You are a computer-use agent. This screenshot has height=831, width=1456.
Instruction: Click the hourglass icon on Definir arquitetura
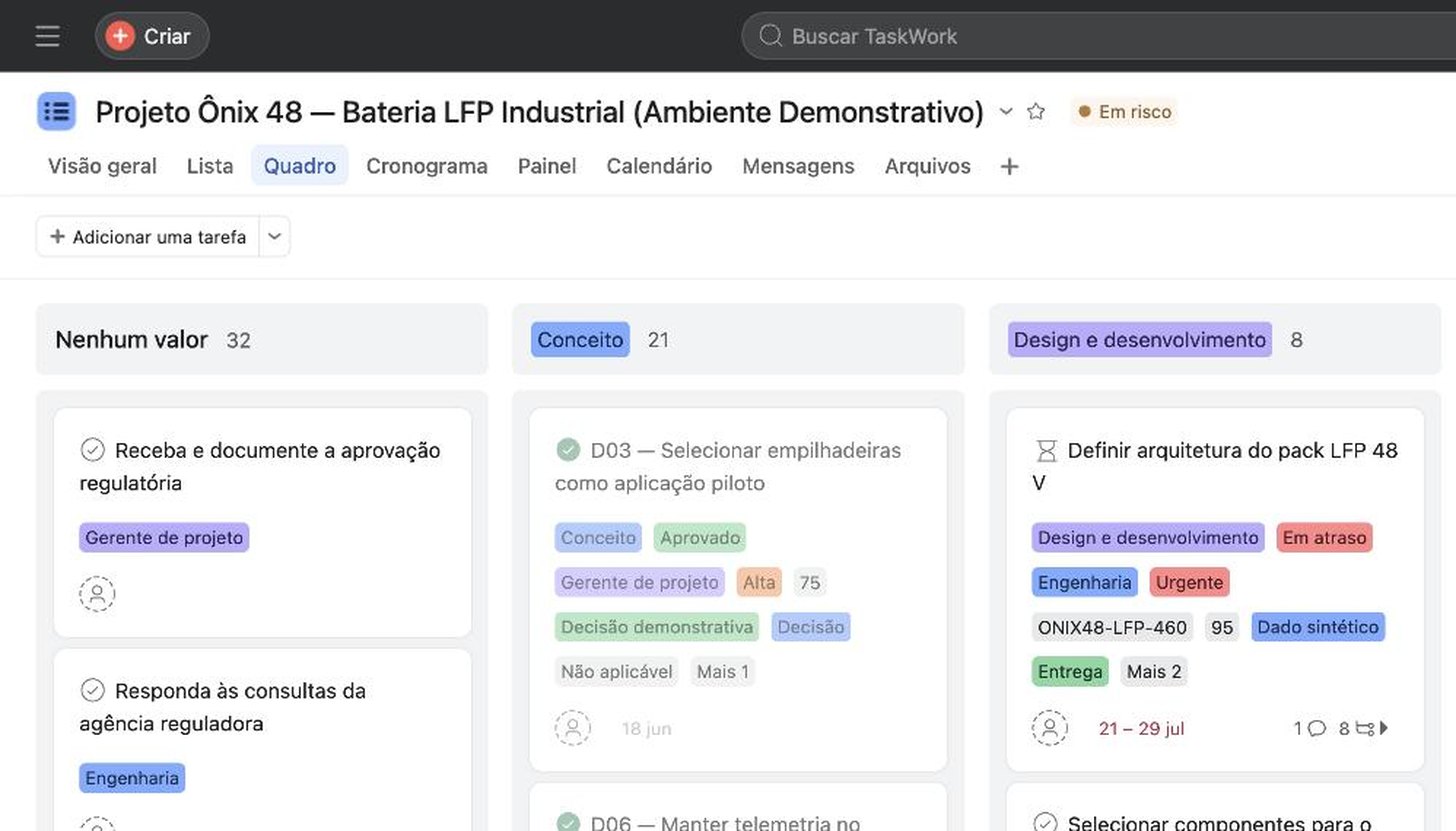click(1045, 450)
